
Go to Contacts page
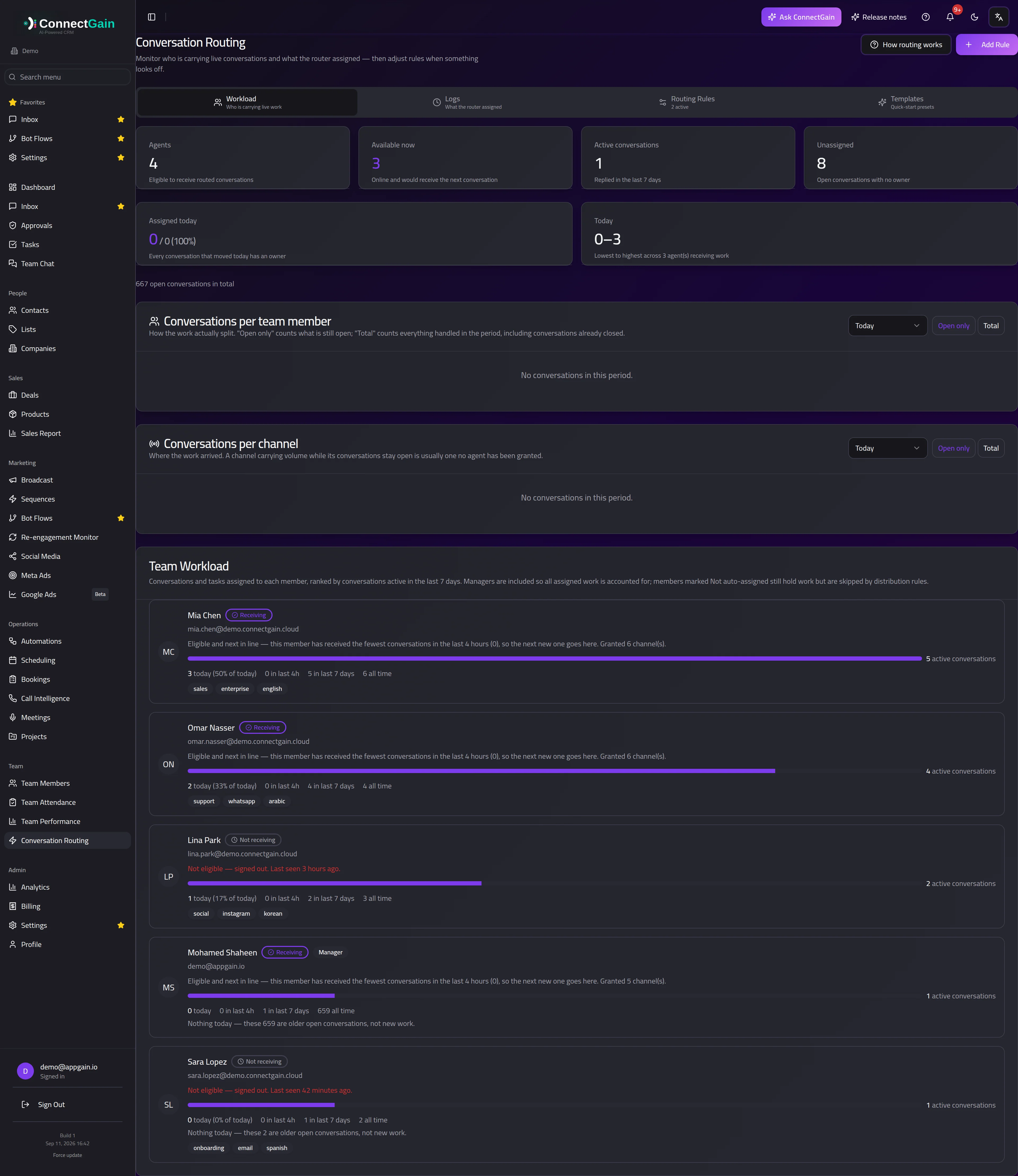click(68, 310)
